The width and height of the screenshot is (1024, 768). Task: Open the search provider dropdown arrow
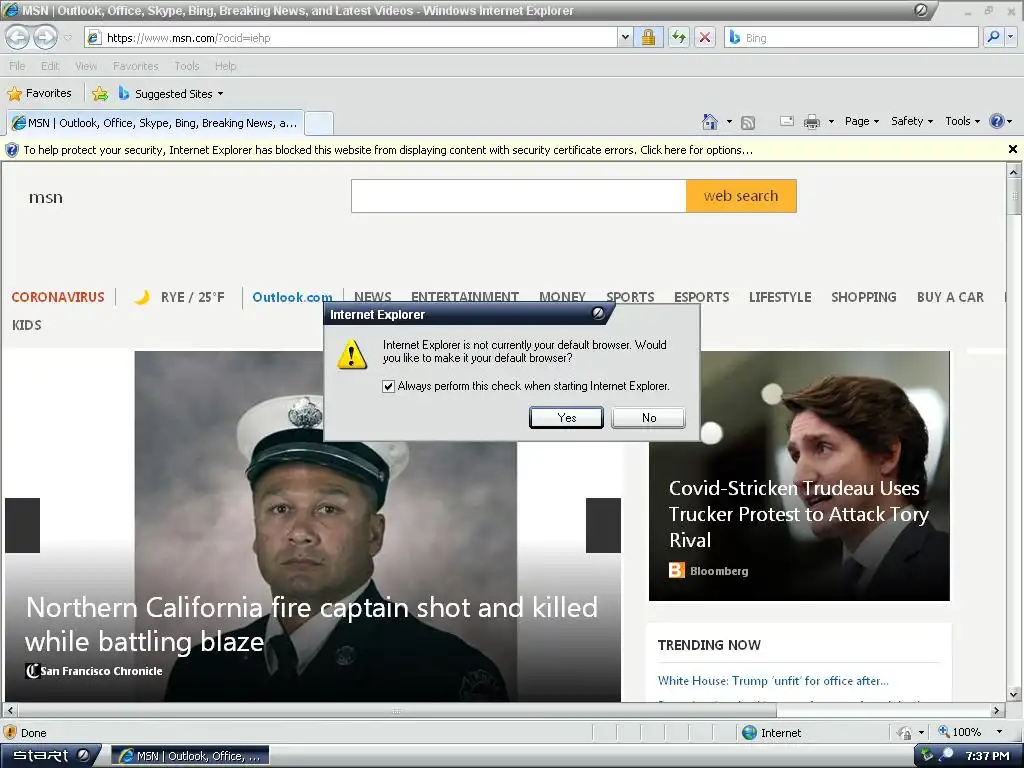1010,37
